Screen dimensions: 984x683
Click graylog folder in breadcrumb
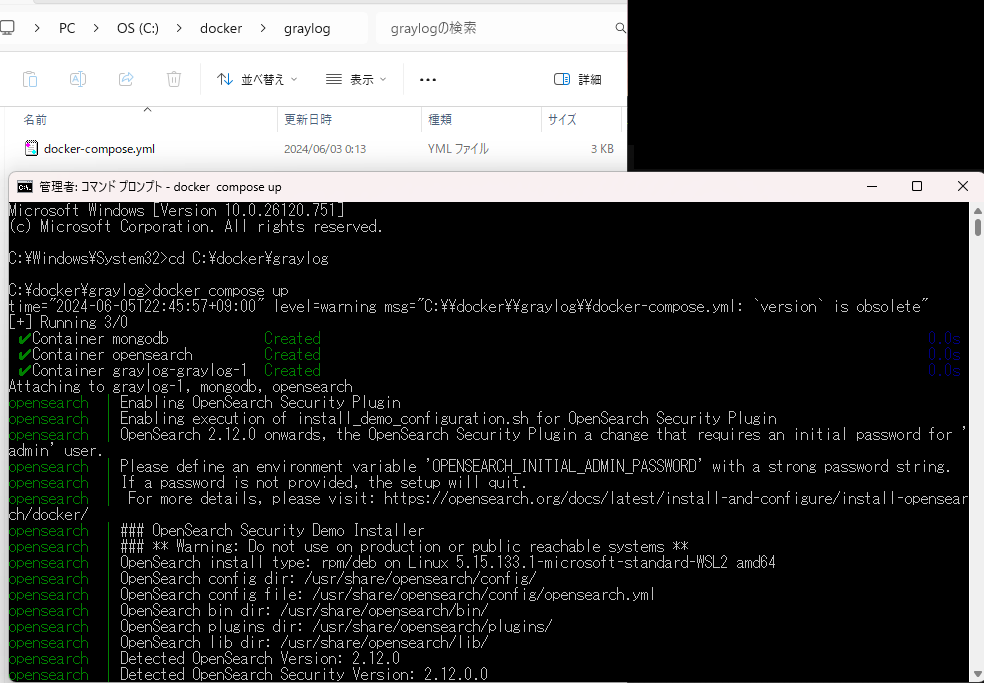click(307, 28)
